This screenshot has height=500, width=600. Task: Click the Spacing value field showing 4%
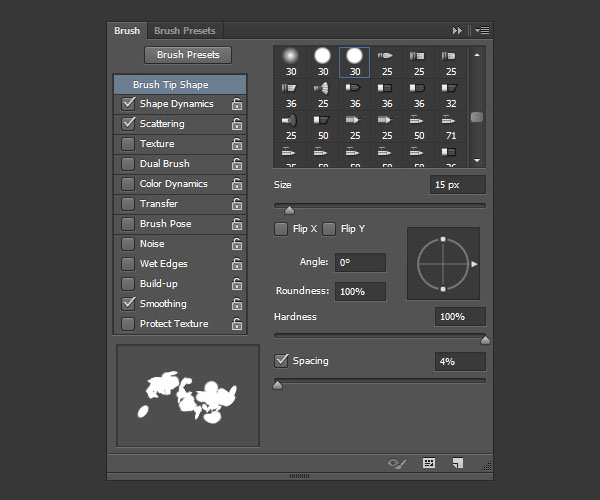click(460, 362)
